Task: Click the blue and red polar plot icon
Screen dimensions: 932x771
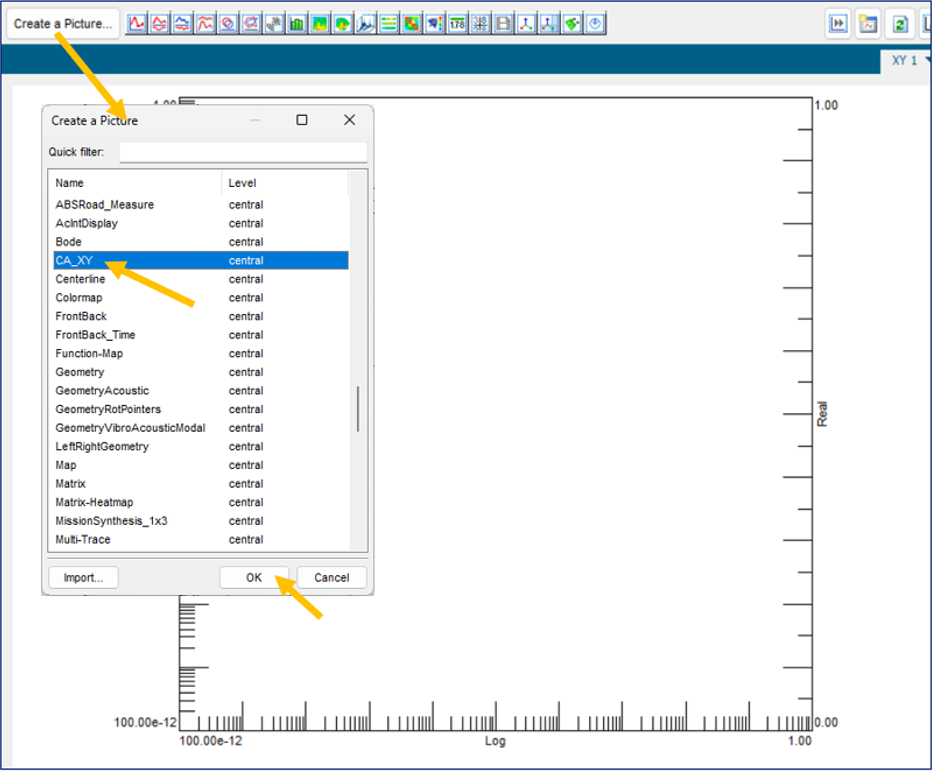Action: [251, 24]
